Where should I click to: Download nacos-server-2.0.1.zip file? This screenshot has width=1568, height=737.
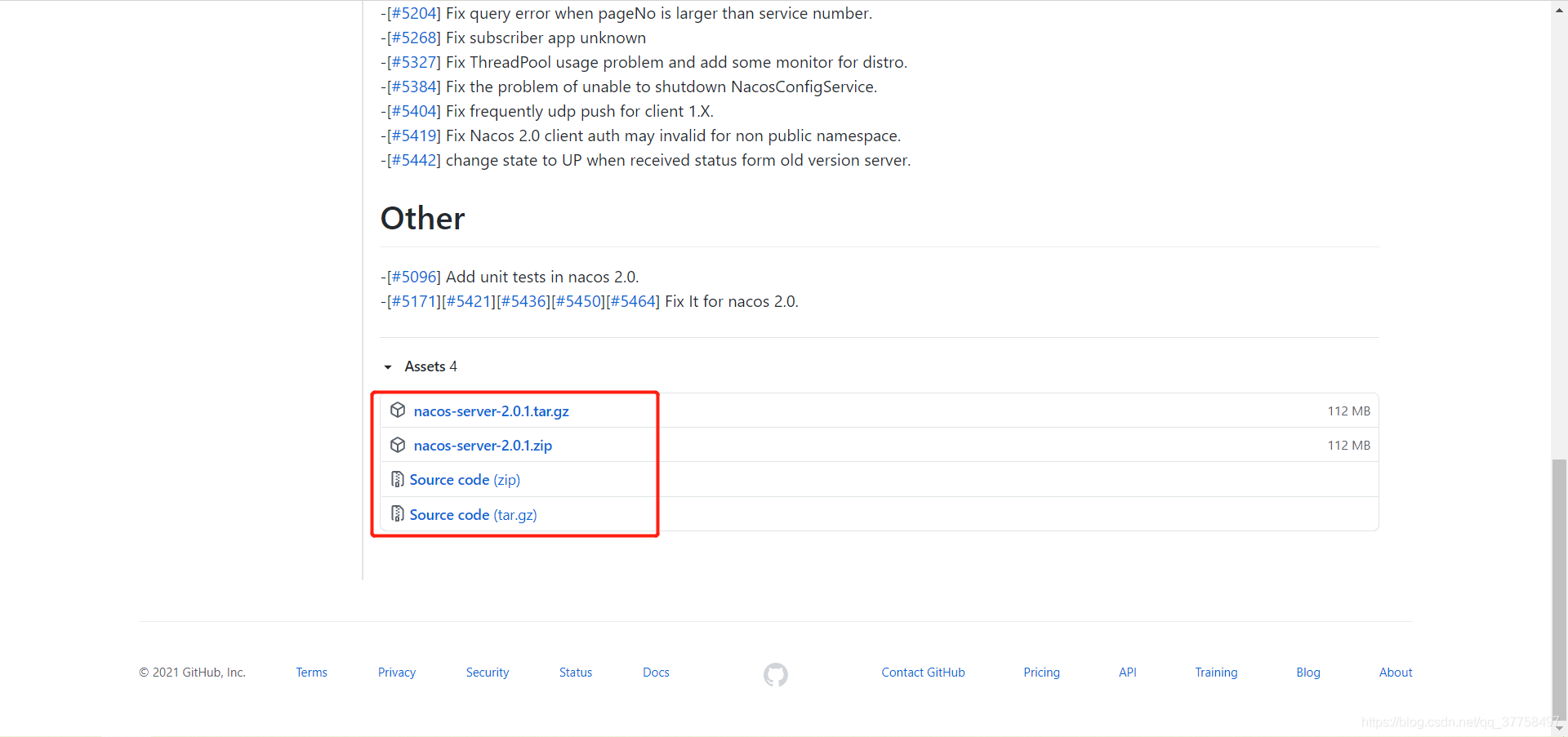coord(483,446)
